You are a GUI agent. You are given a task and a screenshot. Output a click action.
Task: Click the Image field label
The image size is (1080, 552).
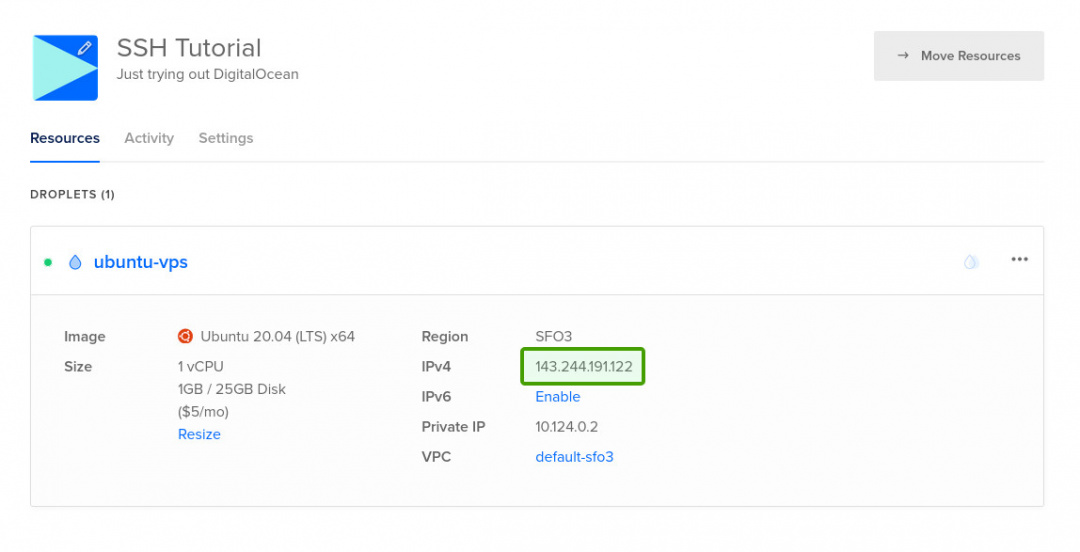coord(85,336)
